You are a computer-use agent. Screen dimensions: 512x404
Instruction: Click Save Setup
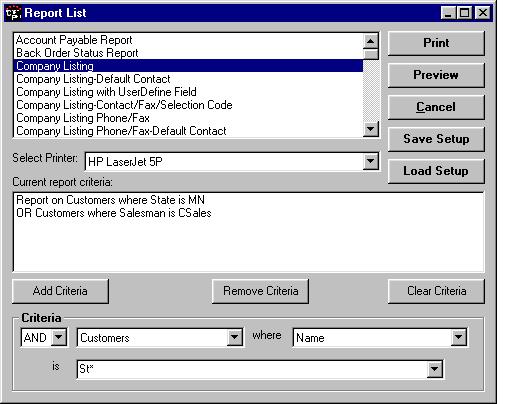click(436, 139)
